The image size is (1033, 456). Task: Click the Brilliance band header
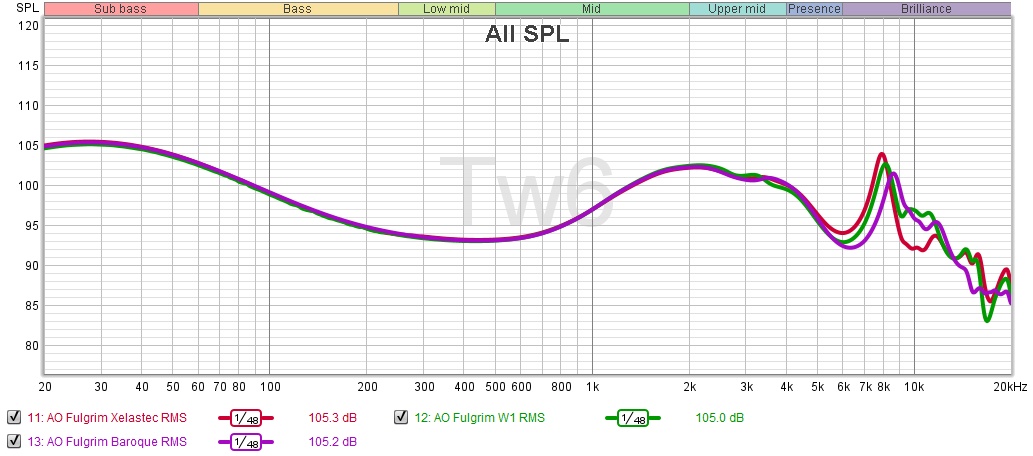(x=925, y=9)
